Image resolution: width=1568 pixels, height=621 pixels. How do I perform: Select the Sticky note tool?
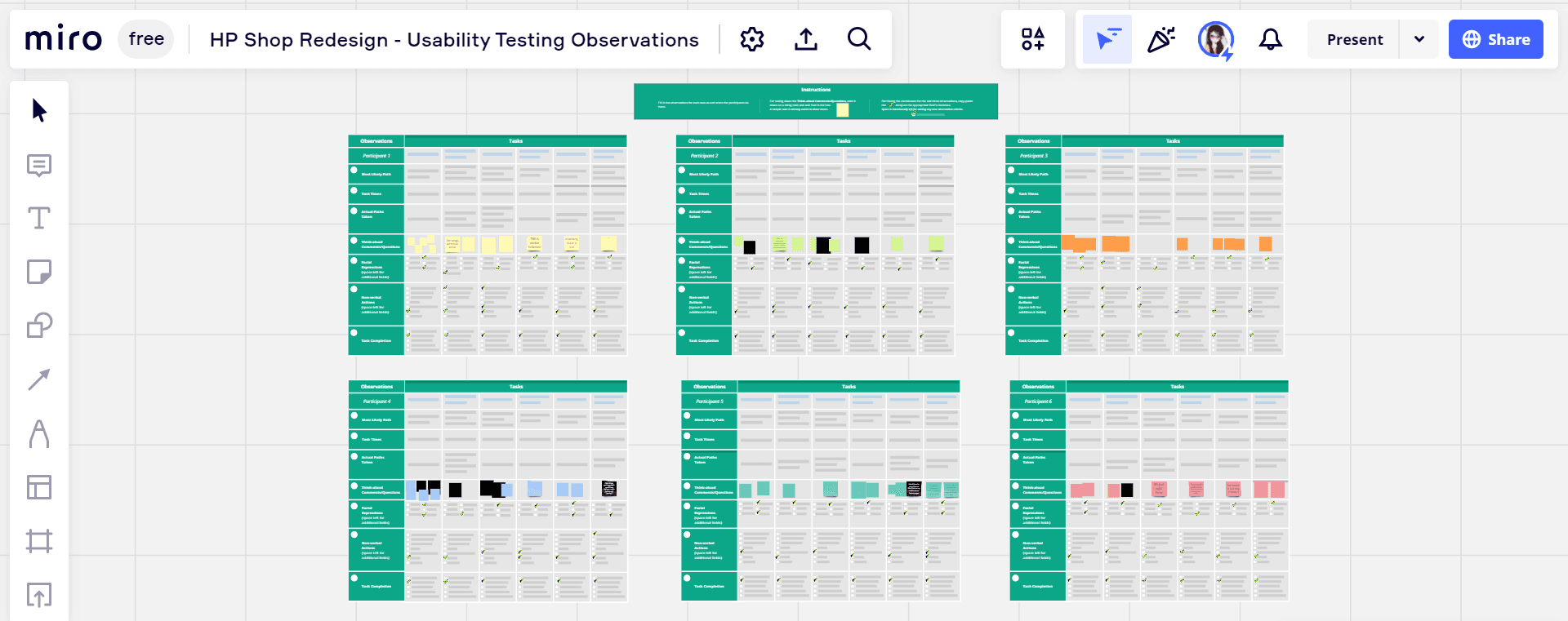pos(39,272)
